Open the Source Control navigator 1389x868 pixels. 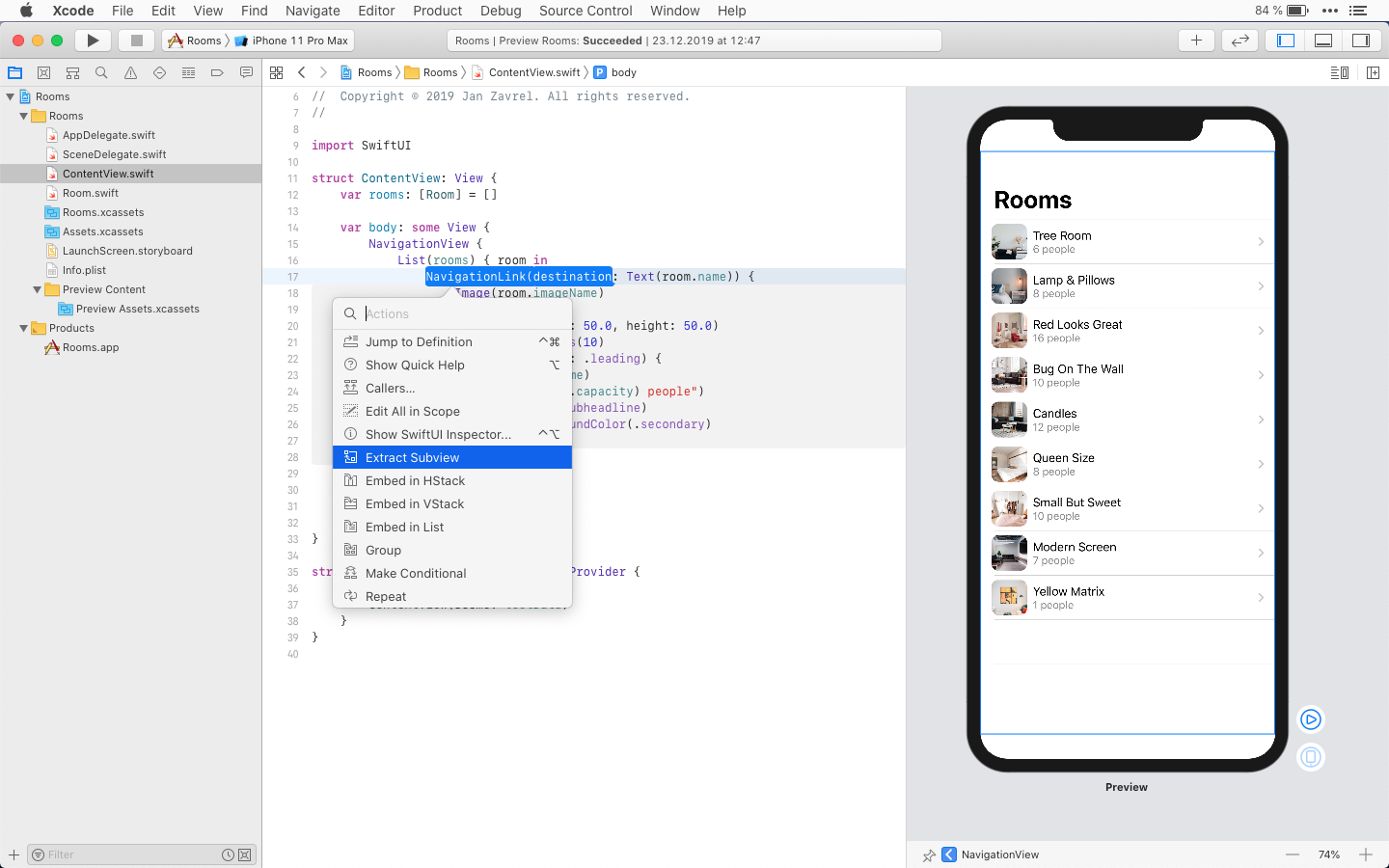tap(43, 72)
